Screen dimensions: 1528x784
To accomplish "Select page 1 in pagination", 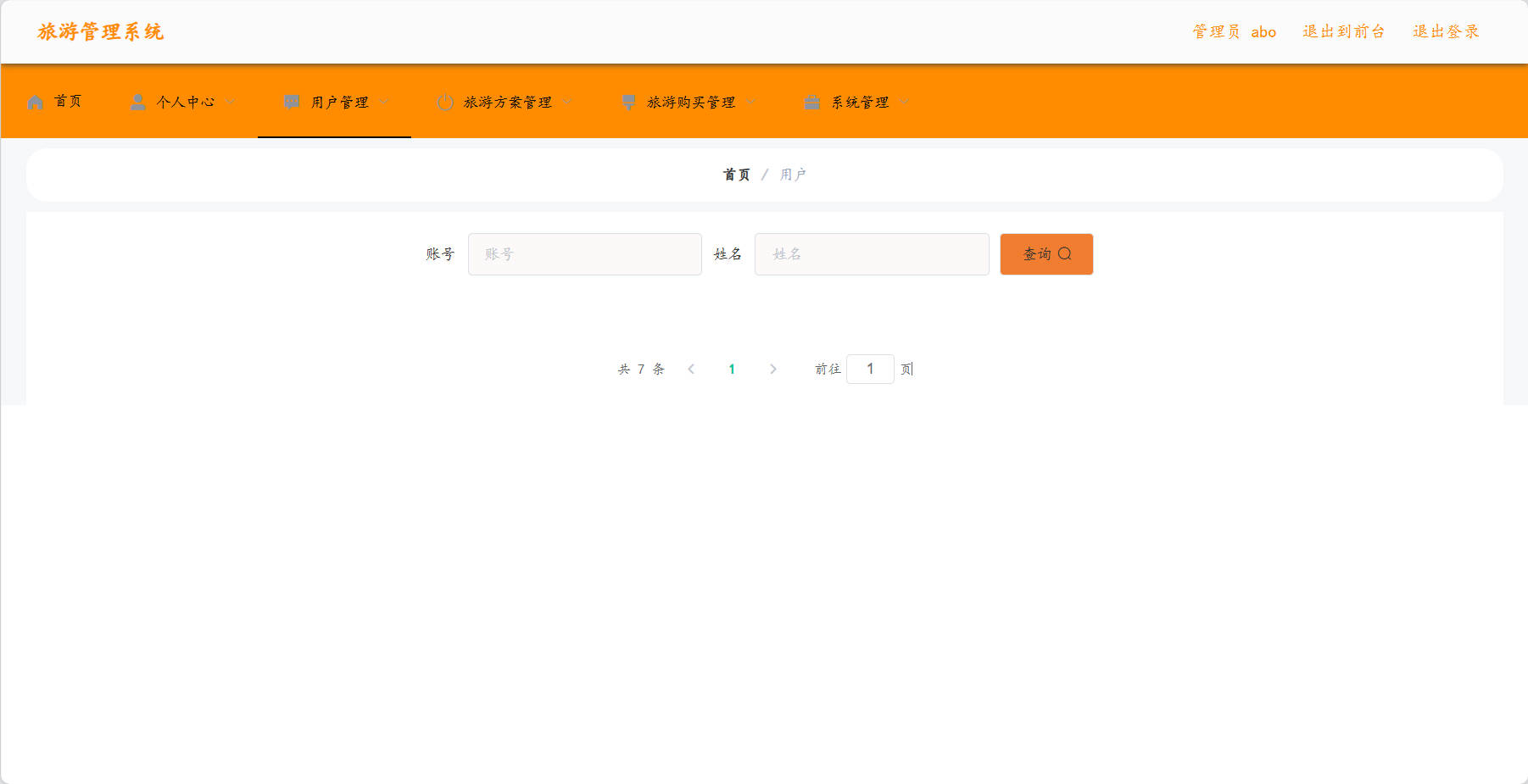I will pos(732,369).
